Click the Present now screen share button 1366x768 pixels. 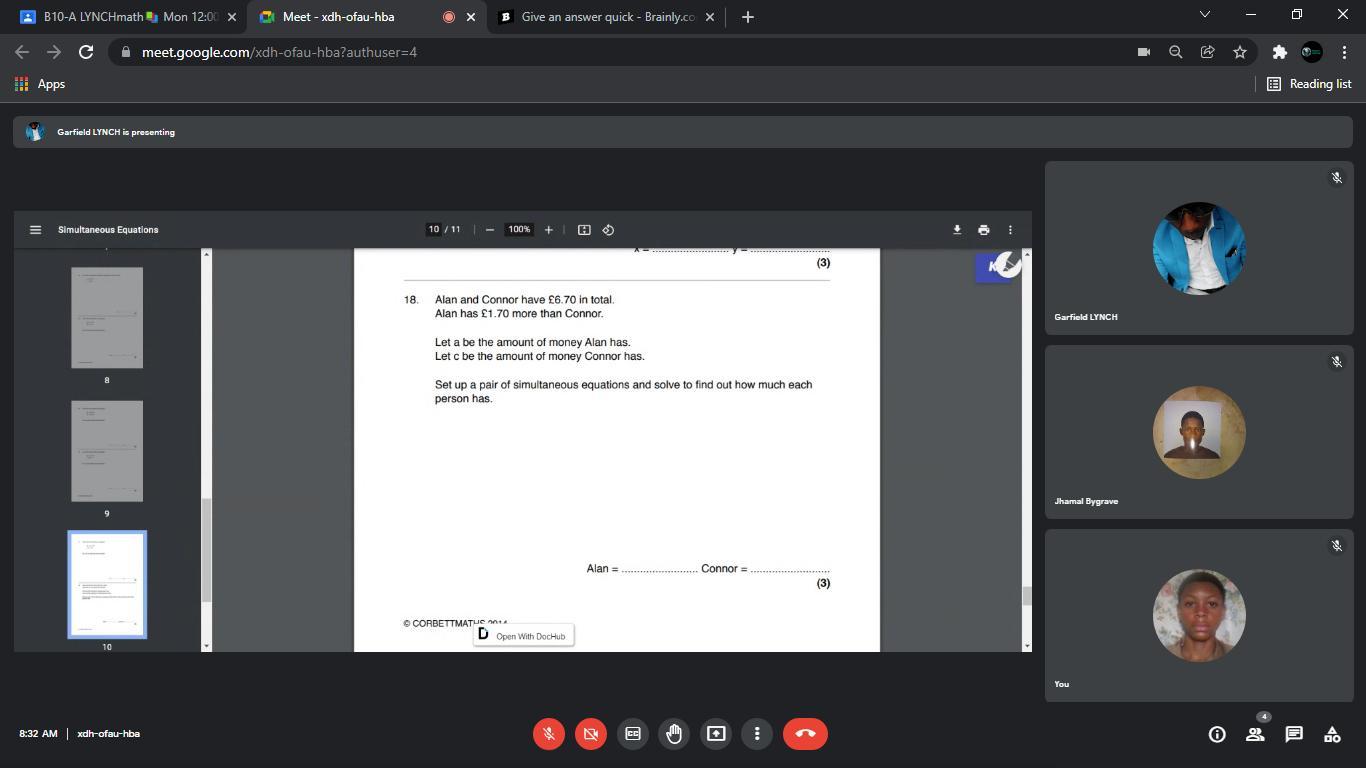(716, 734)
